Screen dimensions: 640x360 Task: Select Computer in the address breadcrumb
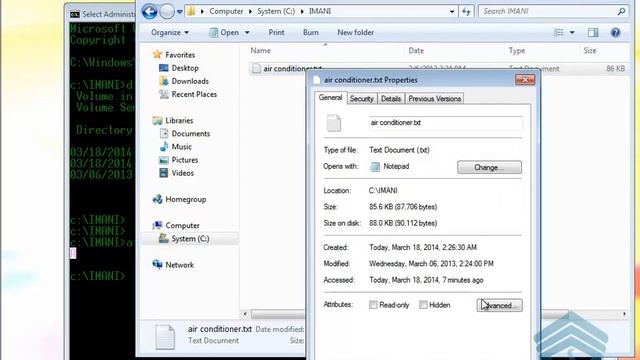coord(226,11)
